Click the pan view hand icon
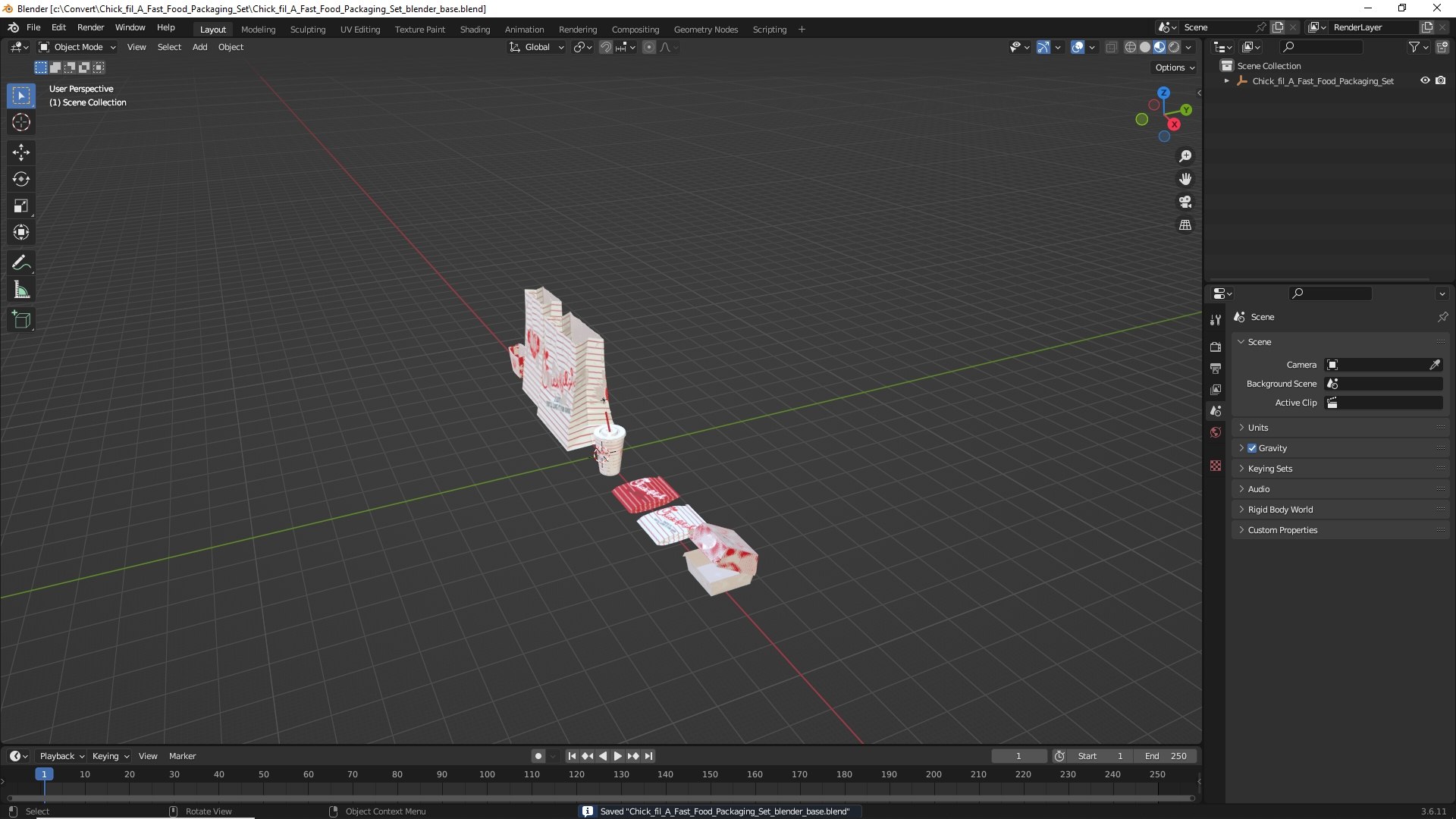The image size is (1456, 819). pyautogui.click(x=1185, y=179)
